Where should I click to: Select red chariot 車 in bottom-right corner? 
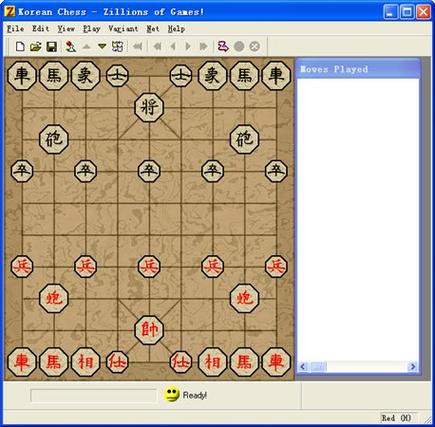276,362
